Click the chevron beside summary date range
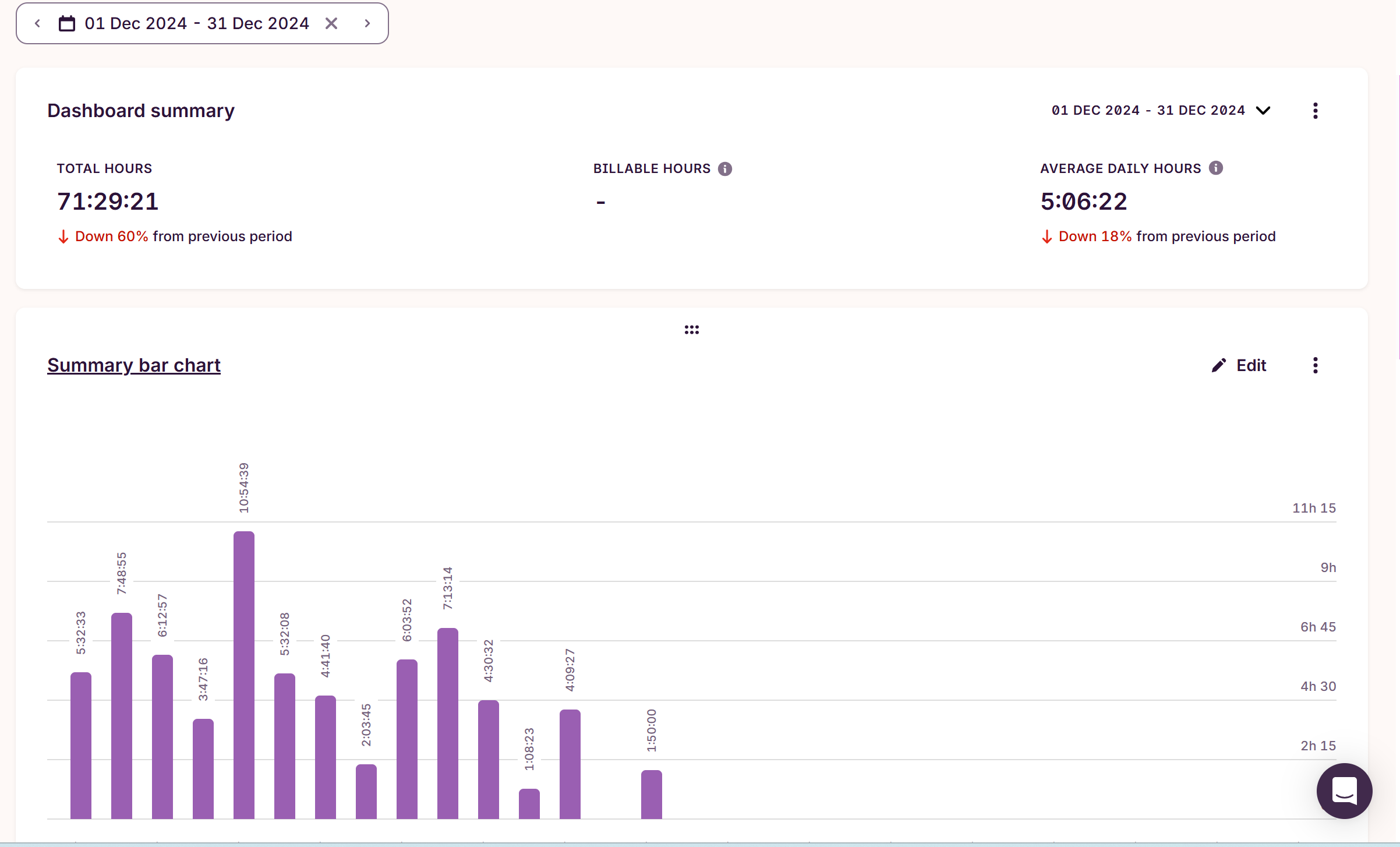The width and height of the screenshot is (1400, 847). click(1263, 111)
